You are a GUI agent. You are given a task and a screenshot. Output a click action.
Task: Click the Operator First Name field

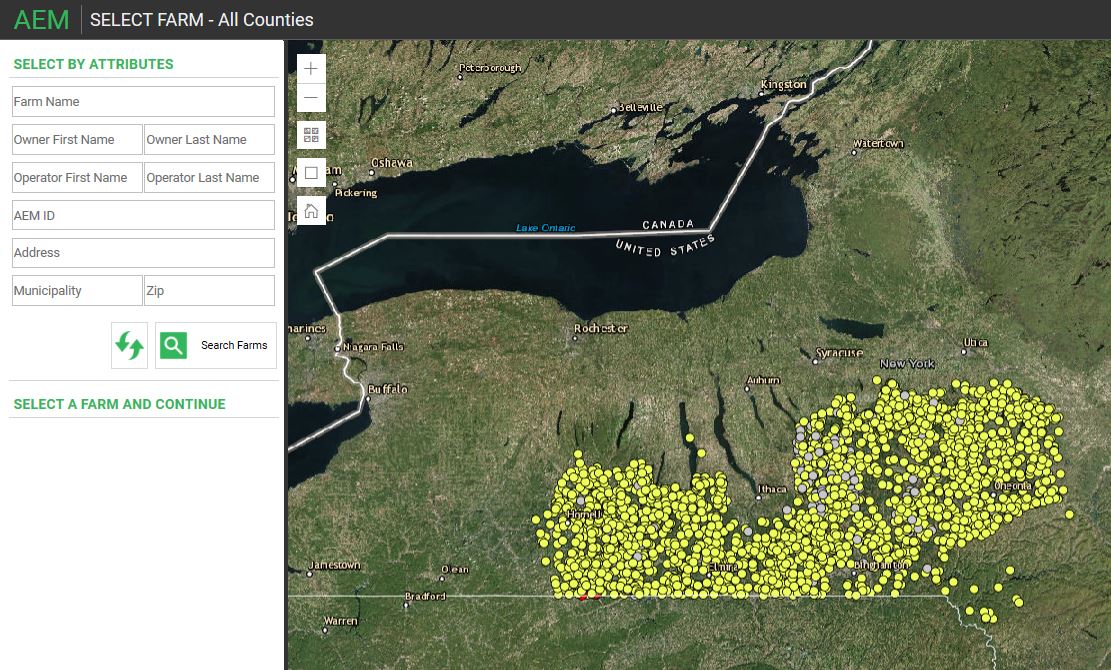point(76,177)
